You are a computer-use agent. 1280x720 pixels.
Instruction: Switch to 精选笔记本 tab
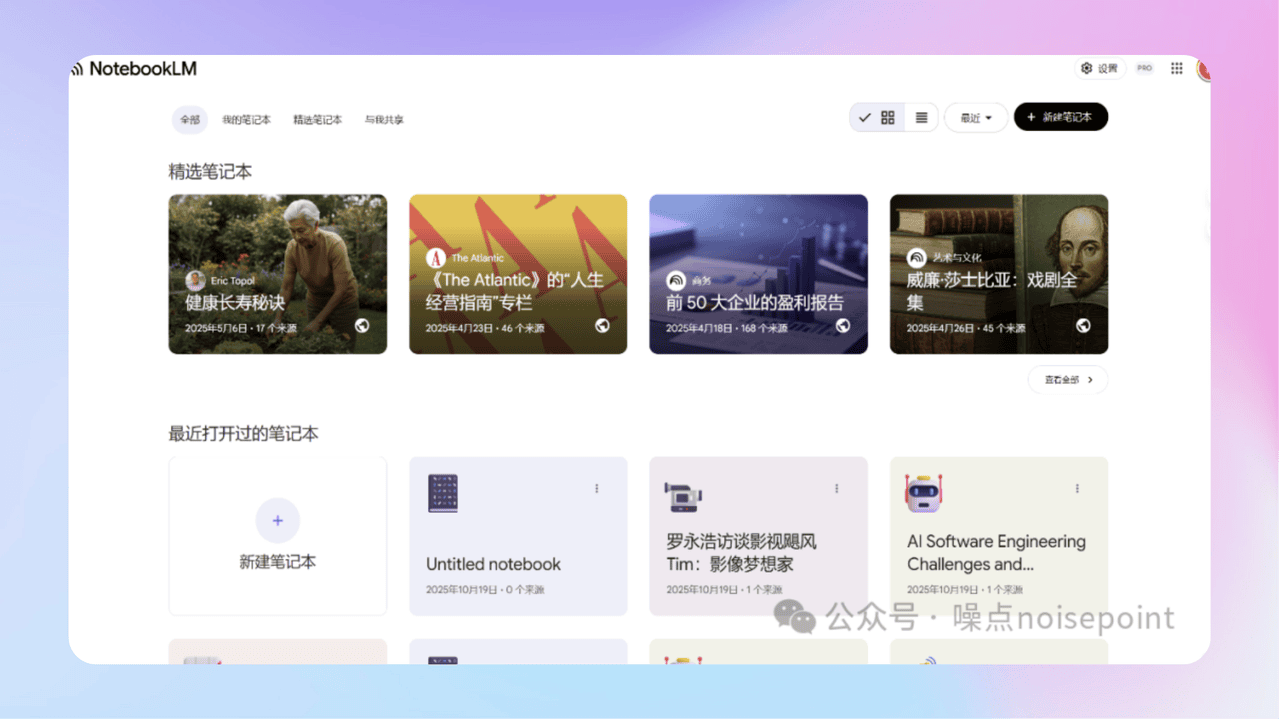click(x=317, y=119)
